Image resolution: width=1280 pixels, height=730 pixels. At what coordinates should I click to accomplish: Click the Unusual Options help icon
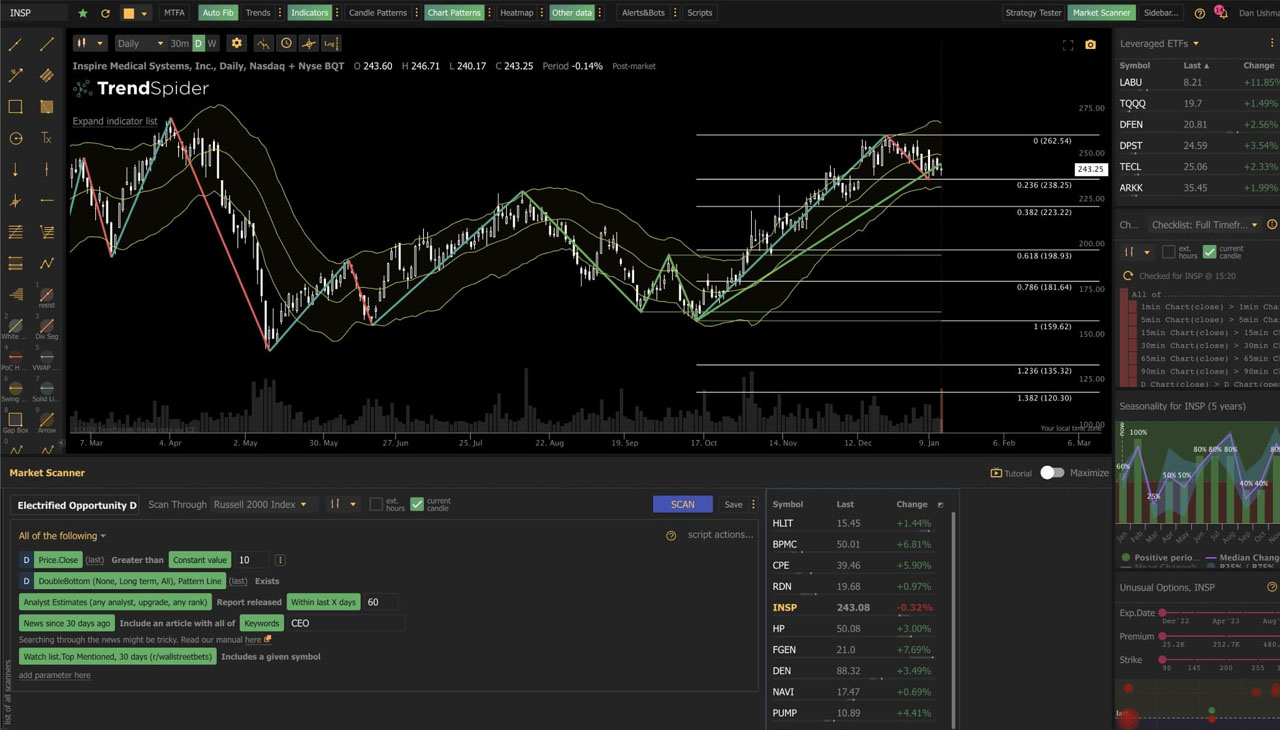(1272, 587)
